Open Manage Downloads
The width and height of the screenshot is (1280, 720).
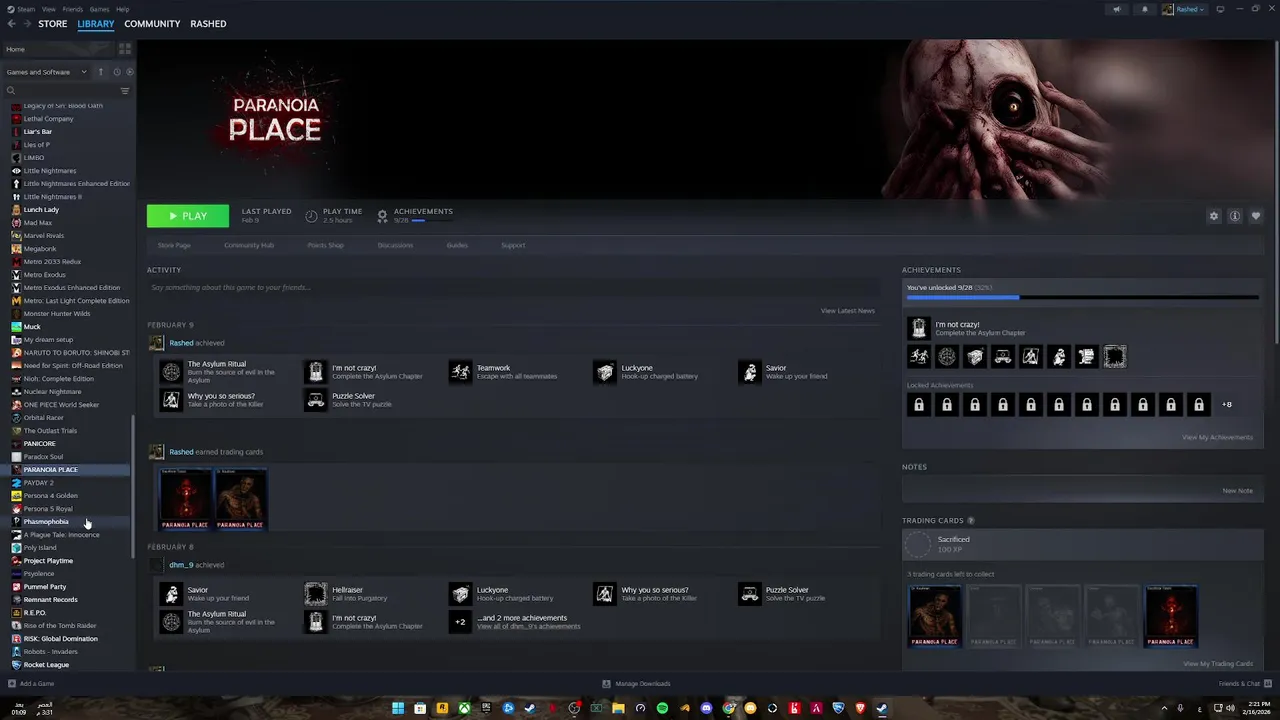click(636, 684)
